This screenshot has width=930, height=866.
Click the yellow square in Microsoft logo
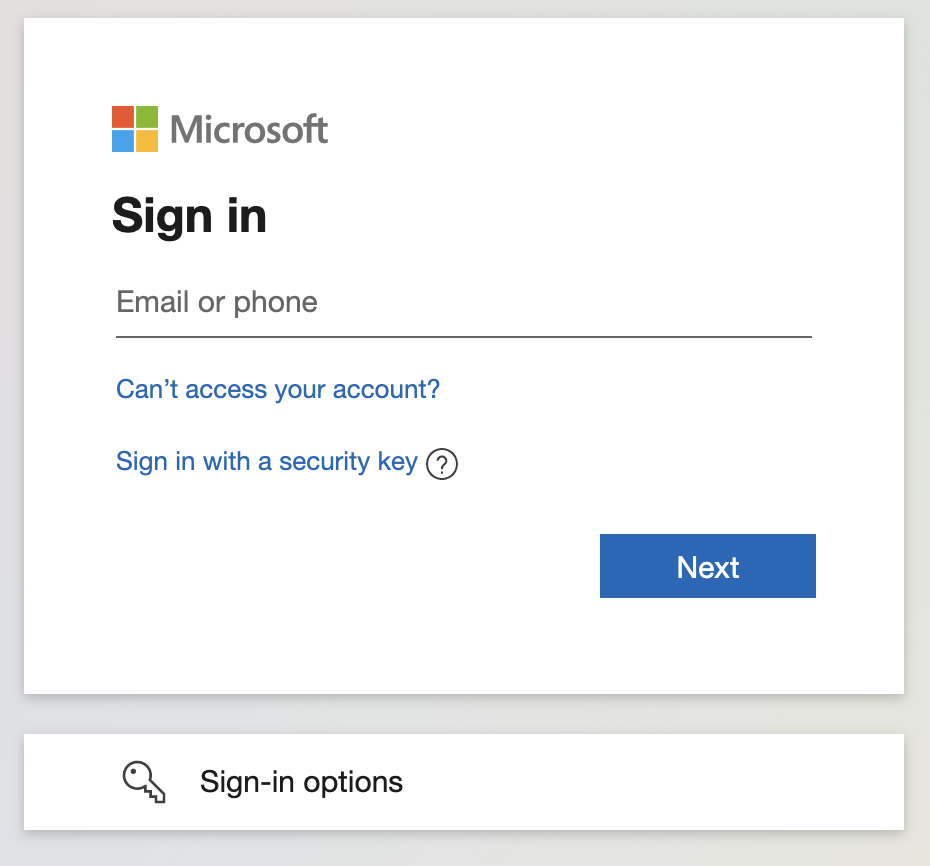[x=147, y=141]
